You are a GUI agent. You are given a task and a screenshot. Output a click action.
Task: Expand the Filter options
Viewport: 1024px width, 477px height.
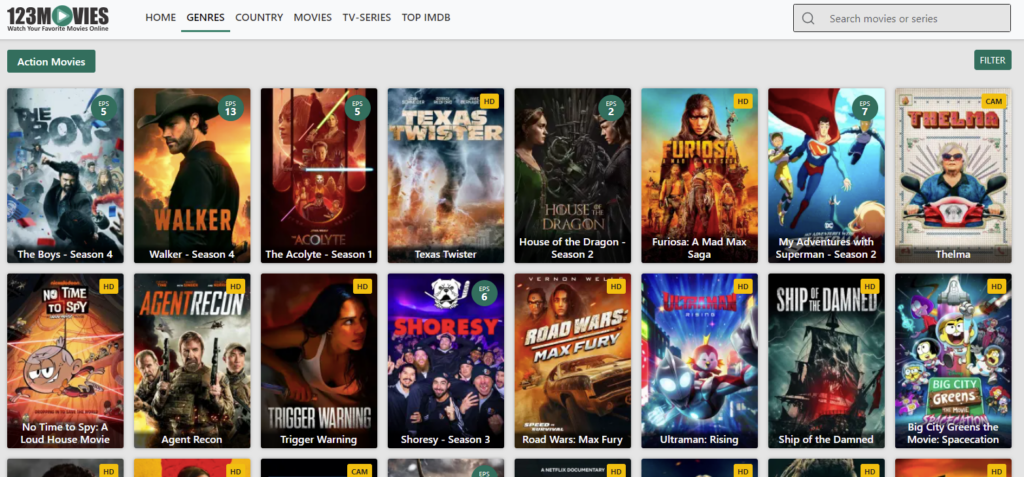pos(992,60)
